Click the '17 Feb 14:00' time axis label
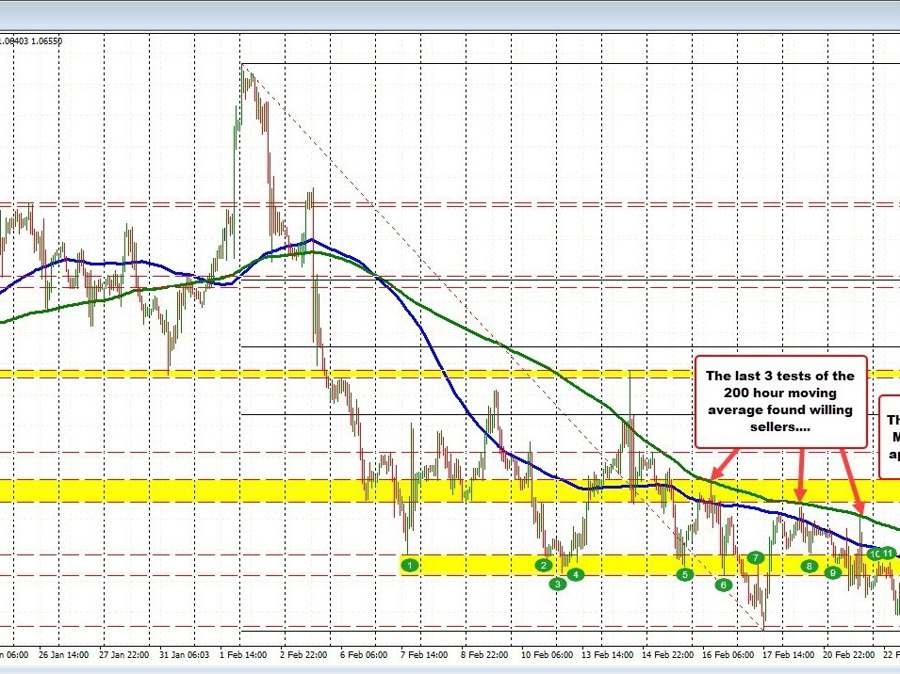This screenshot has width=900, height=674. (789, 656)
